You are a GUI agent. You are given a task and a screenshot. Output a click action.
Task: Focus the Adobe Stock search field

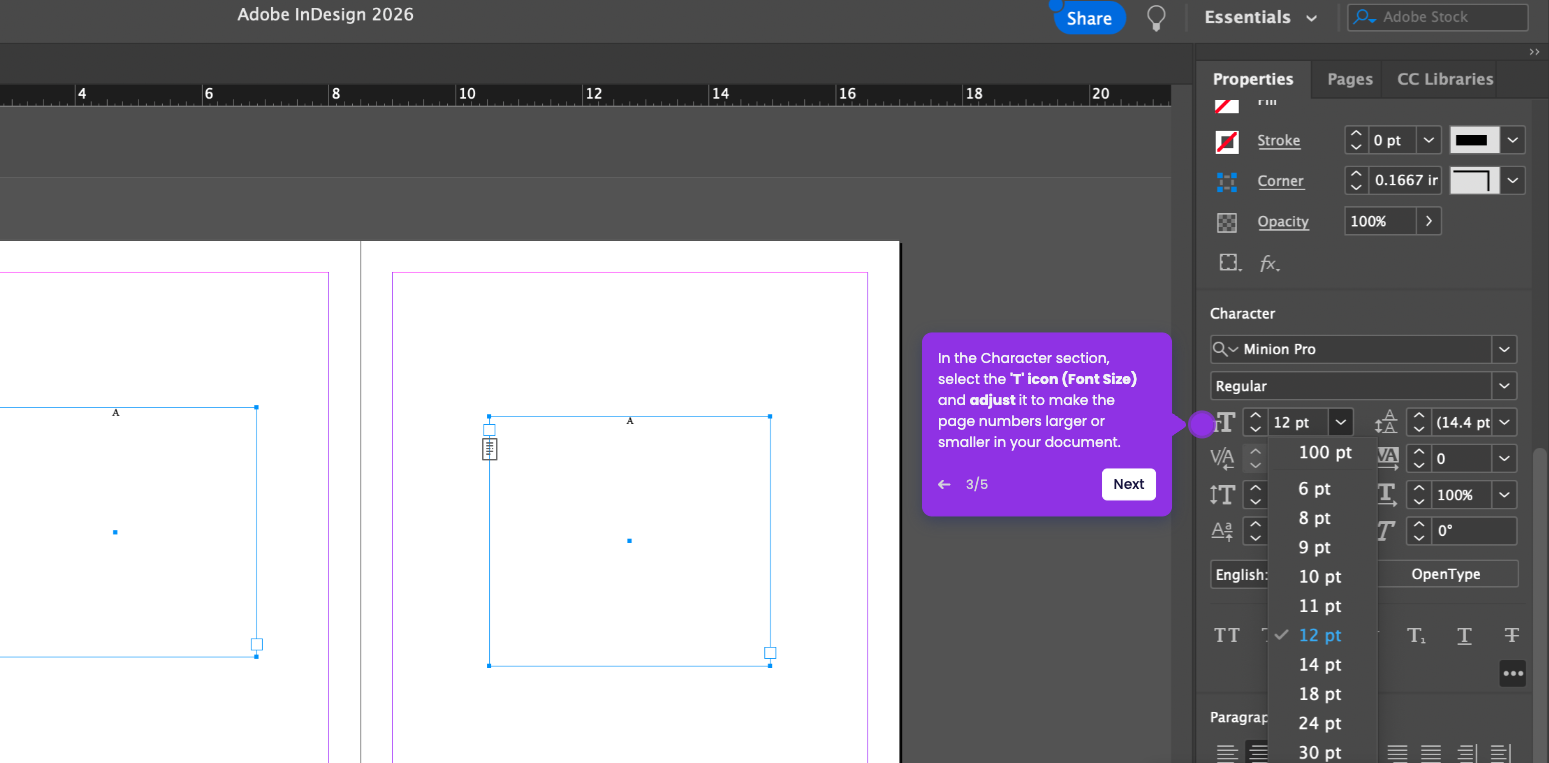(x=1438, y=17)
